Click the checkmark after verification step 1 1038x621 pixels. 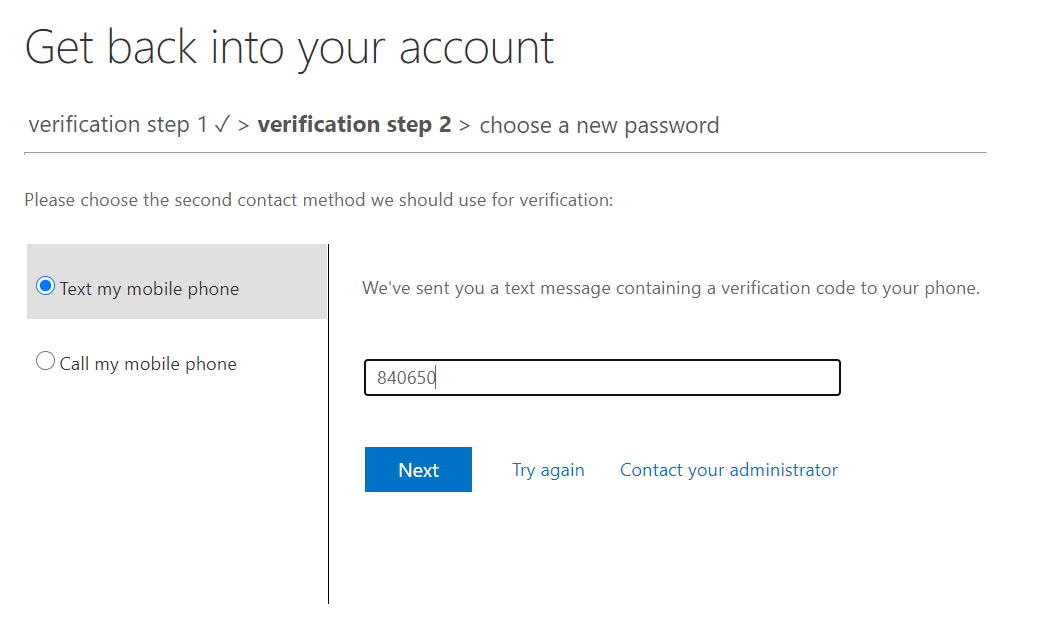pyautogui.click(x=221, y=122)
